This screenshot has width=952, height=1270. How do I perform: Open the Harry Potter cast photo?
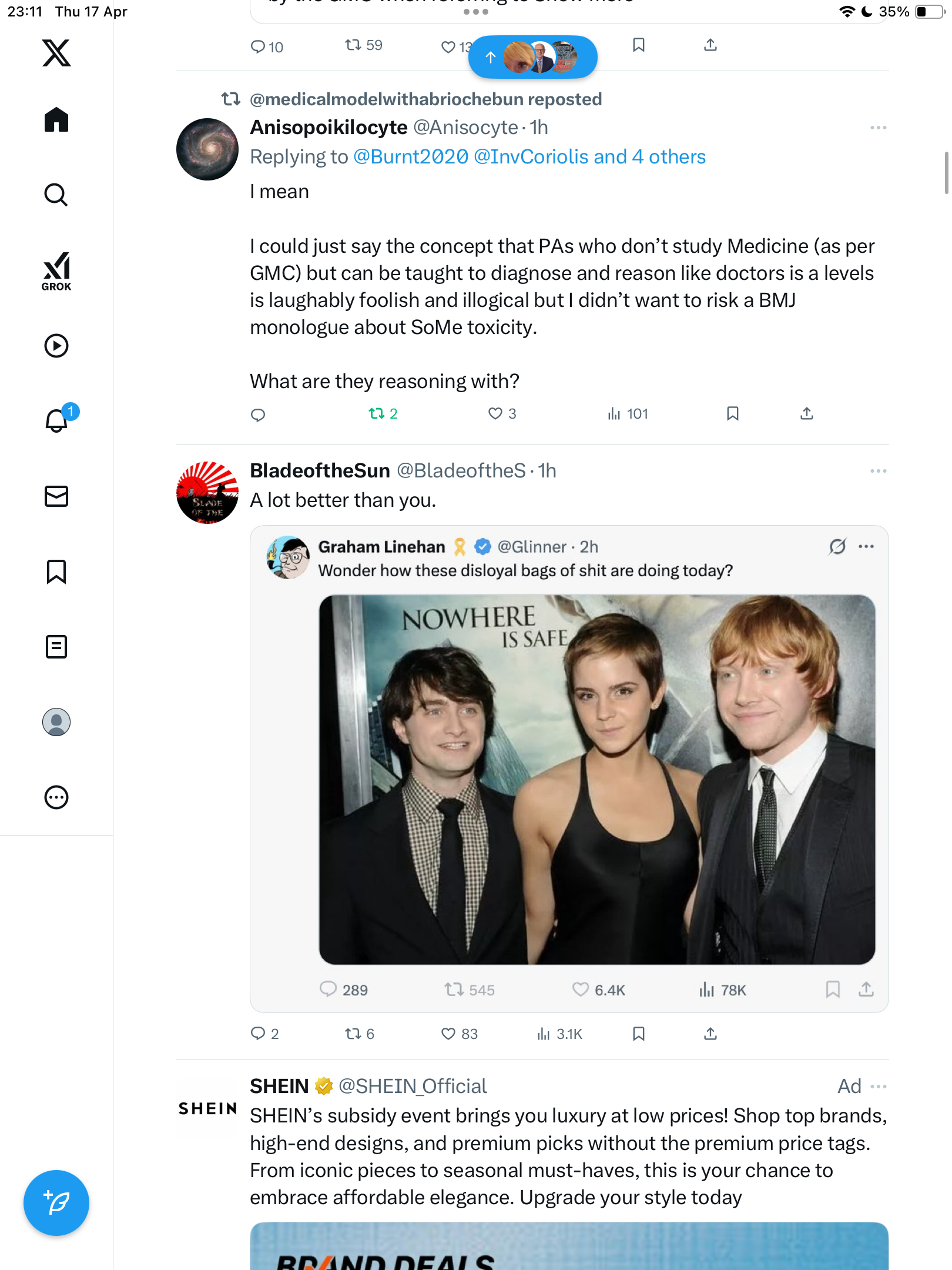(x=597, y=780)
